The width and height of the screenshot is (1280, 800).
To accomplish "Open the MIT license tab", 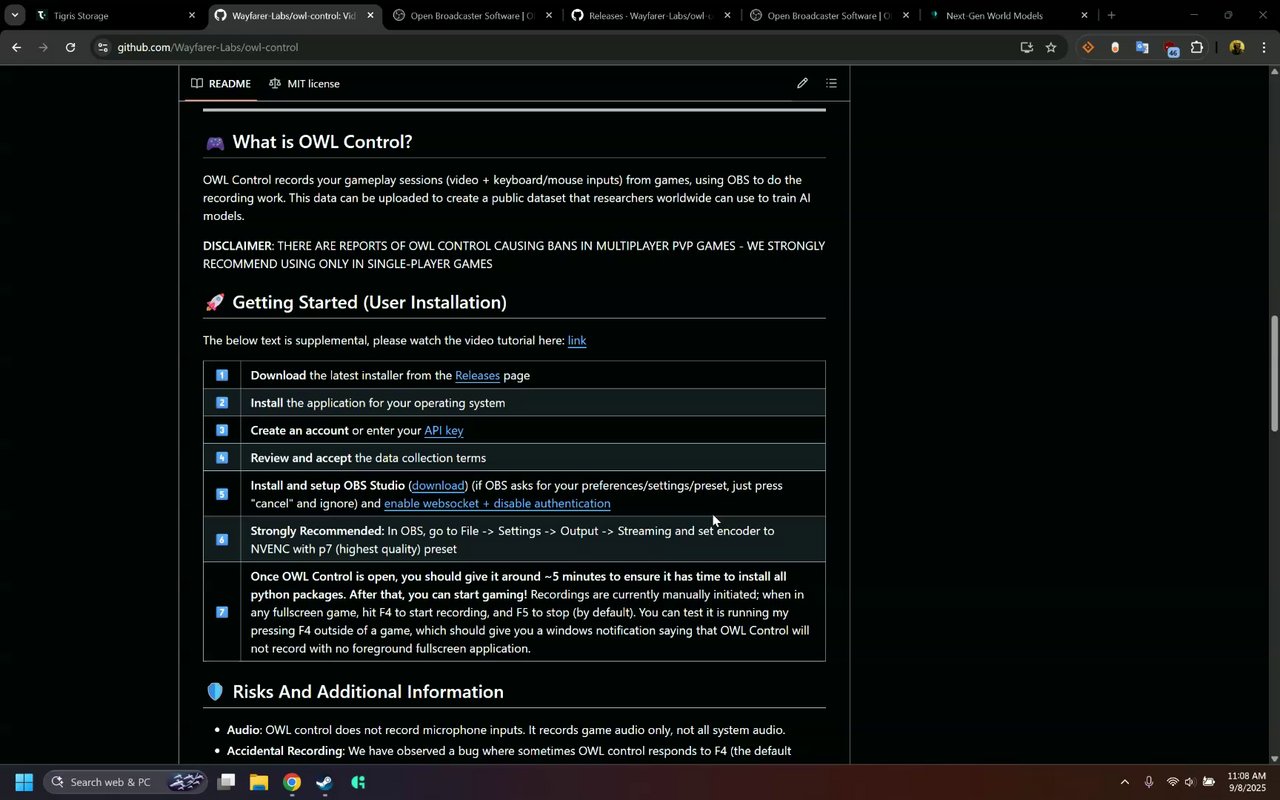I will point(304,84).
